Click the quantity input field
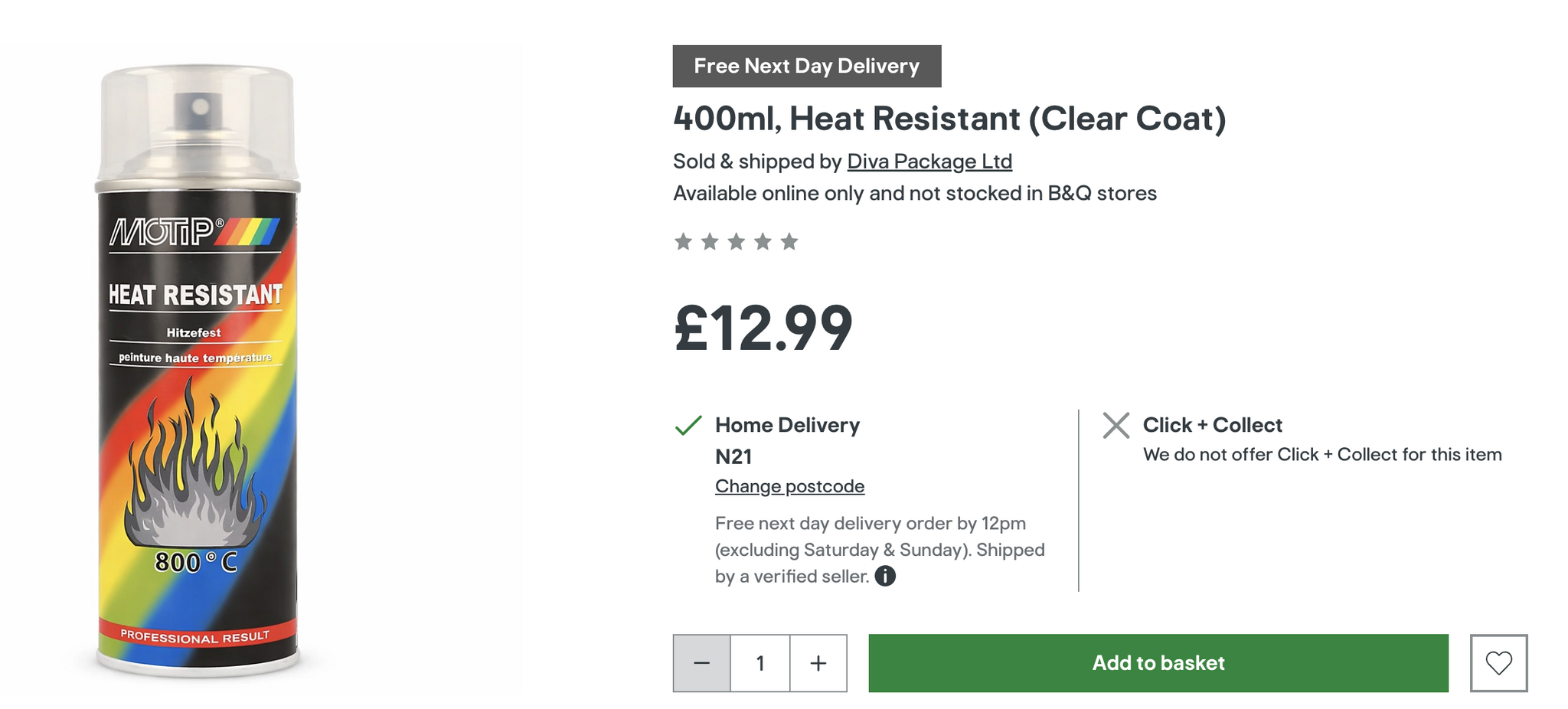 (x=759, y=663)
